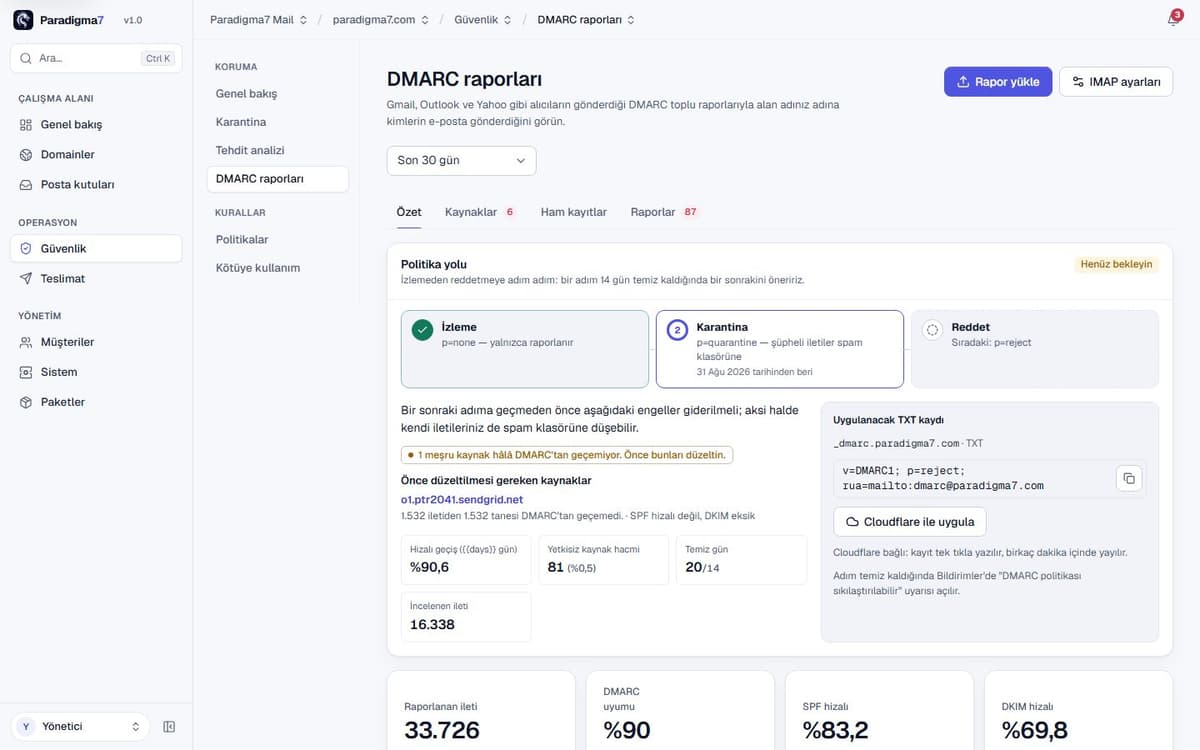1200x750 pixels.
Task: Open IMAP ayarları settings
Action: [1116, 82]
